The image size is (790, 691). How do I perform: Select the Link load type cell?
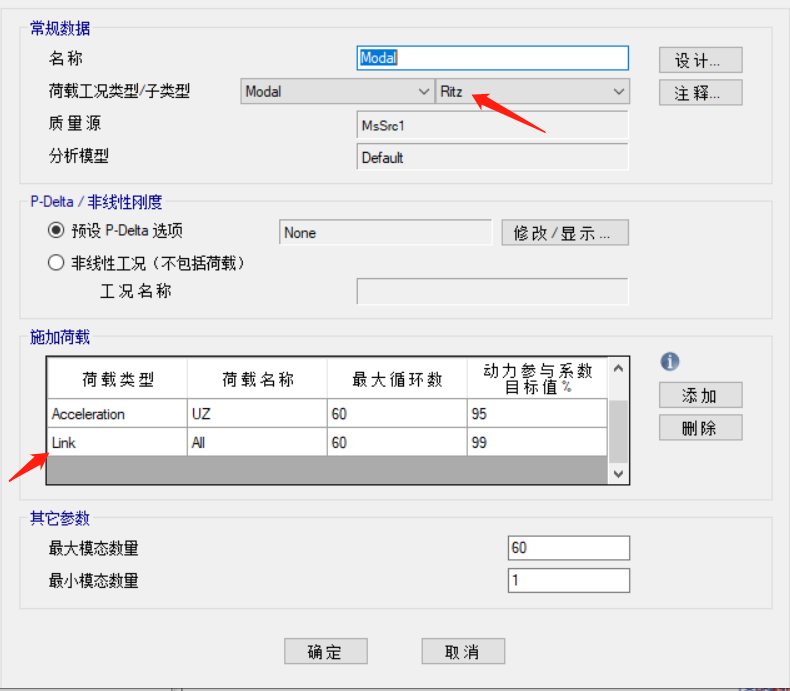[117, 442]
